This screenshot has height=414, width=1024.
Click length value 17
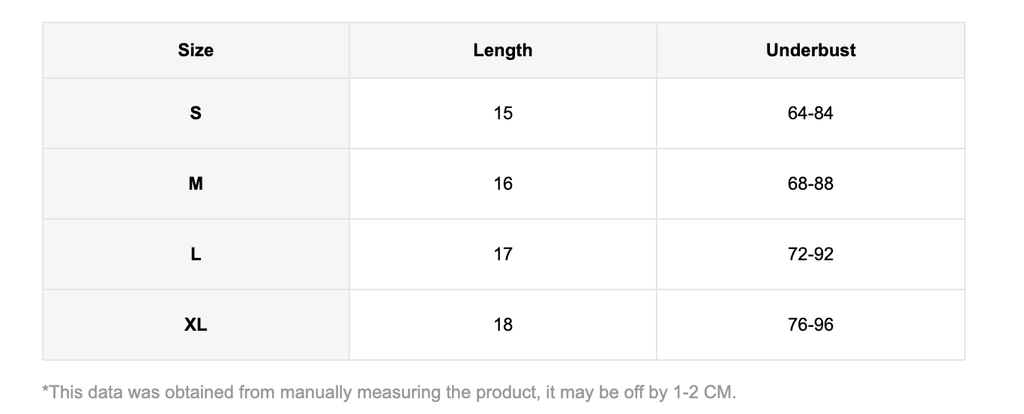(x=502, y=254)
